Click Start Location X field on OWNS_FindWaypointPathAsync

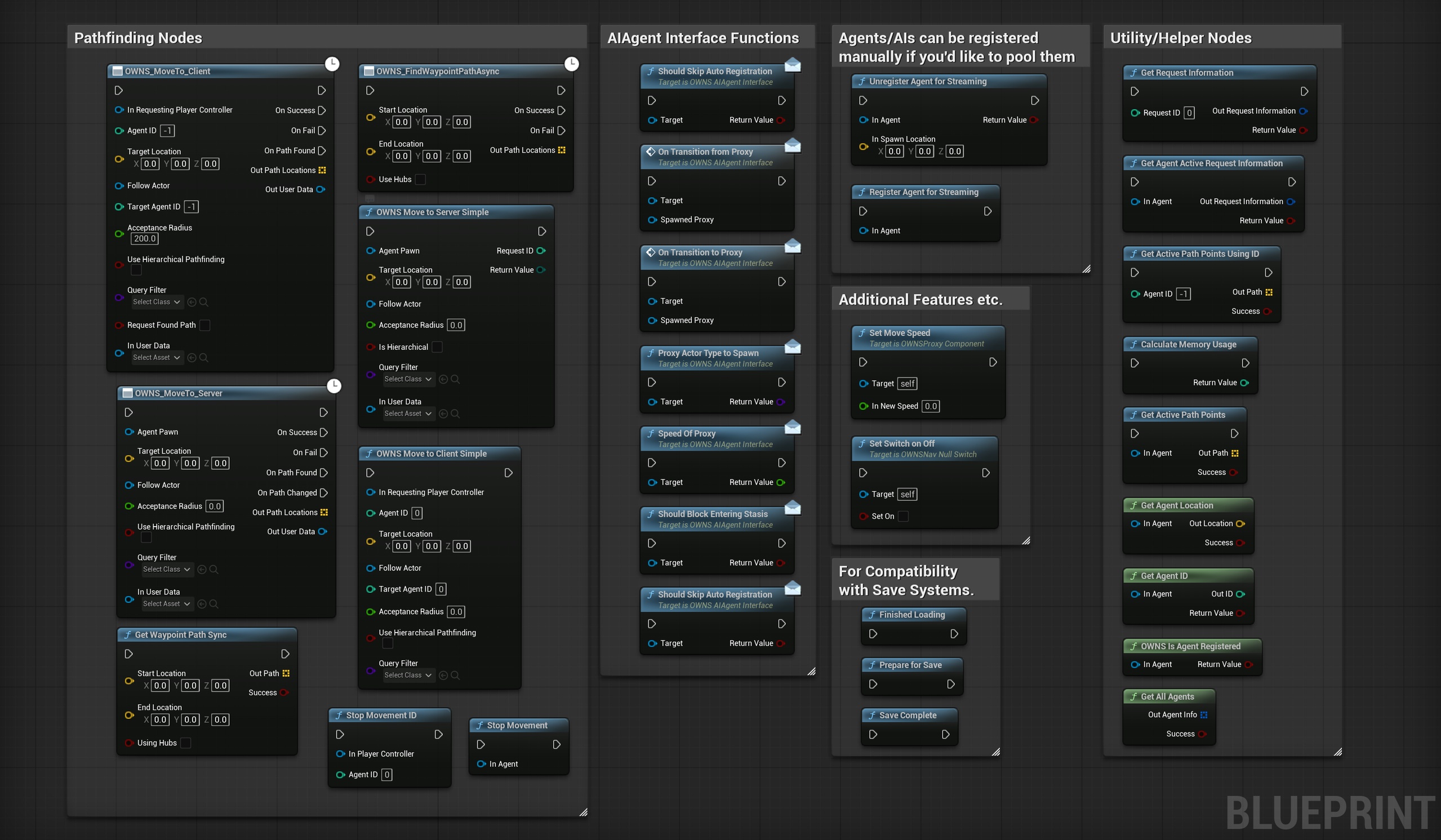point(402,122)
